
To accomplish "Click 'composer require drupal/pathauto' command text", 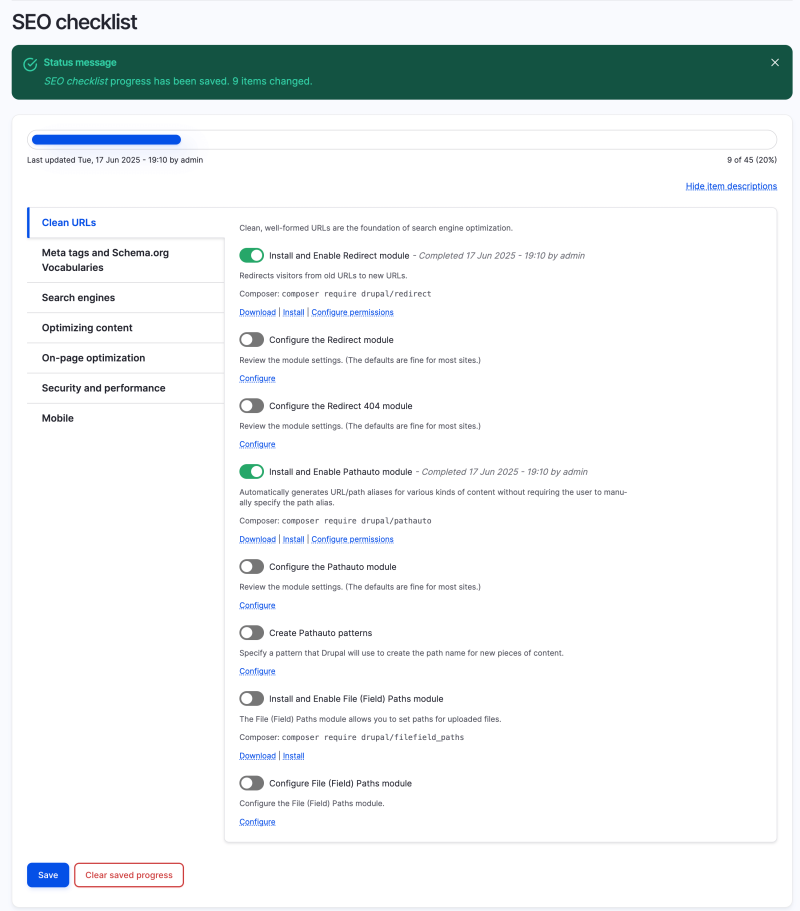I will coord(356,521).
